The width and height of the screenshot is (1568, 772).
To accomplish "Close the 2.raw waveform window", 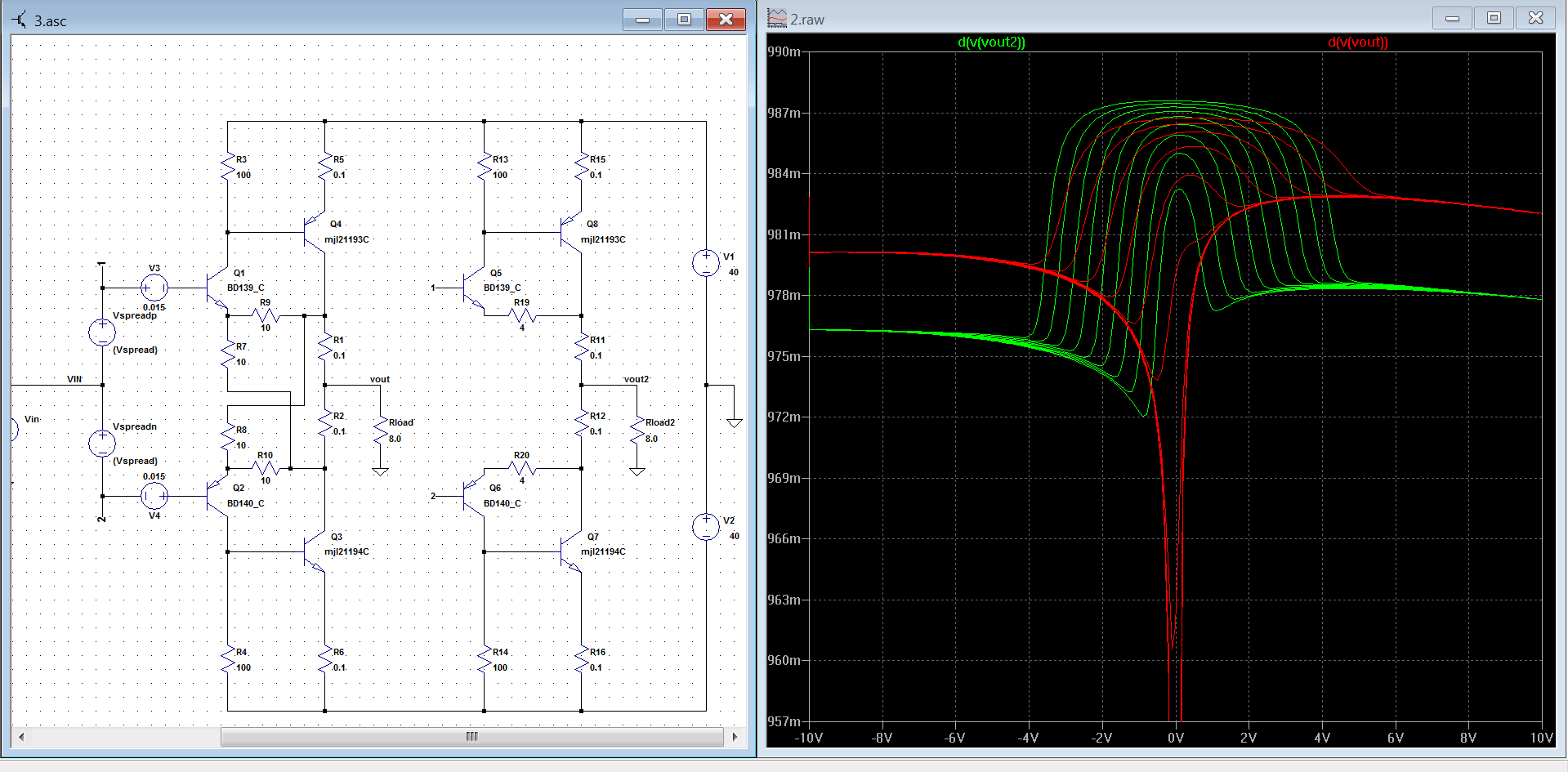I will 1536,18.
